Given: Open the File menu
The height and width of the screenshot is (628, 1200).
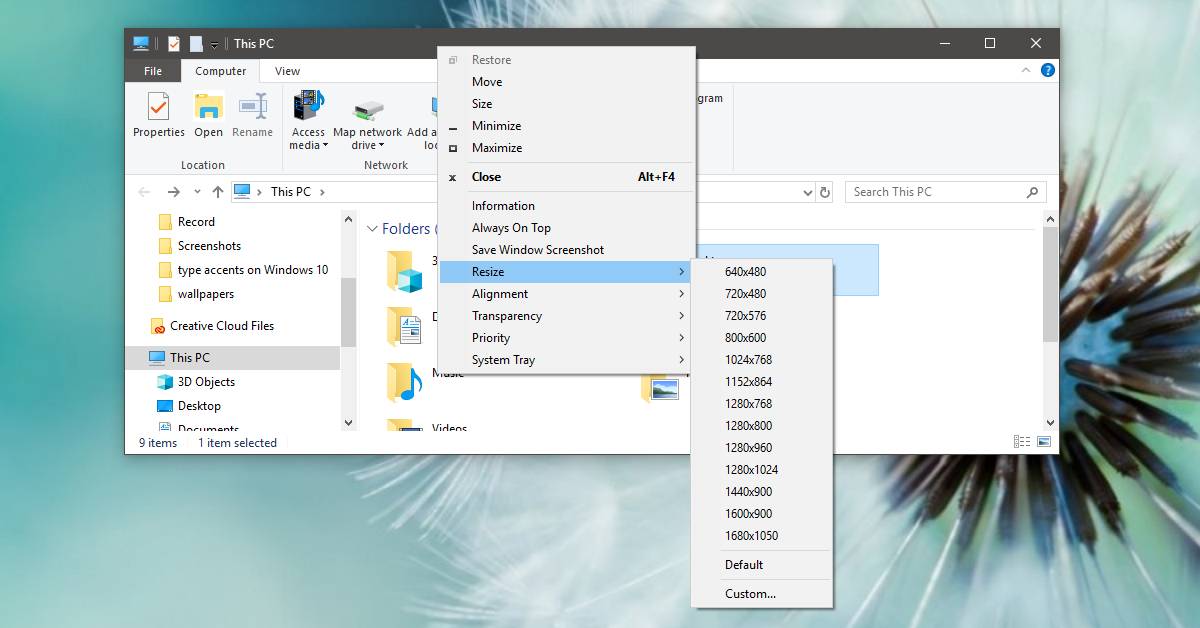Looking at the screenshot, I should click(x=152, y=71).
